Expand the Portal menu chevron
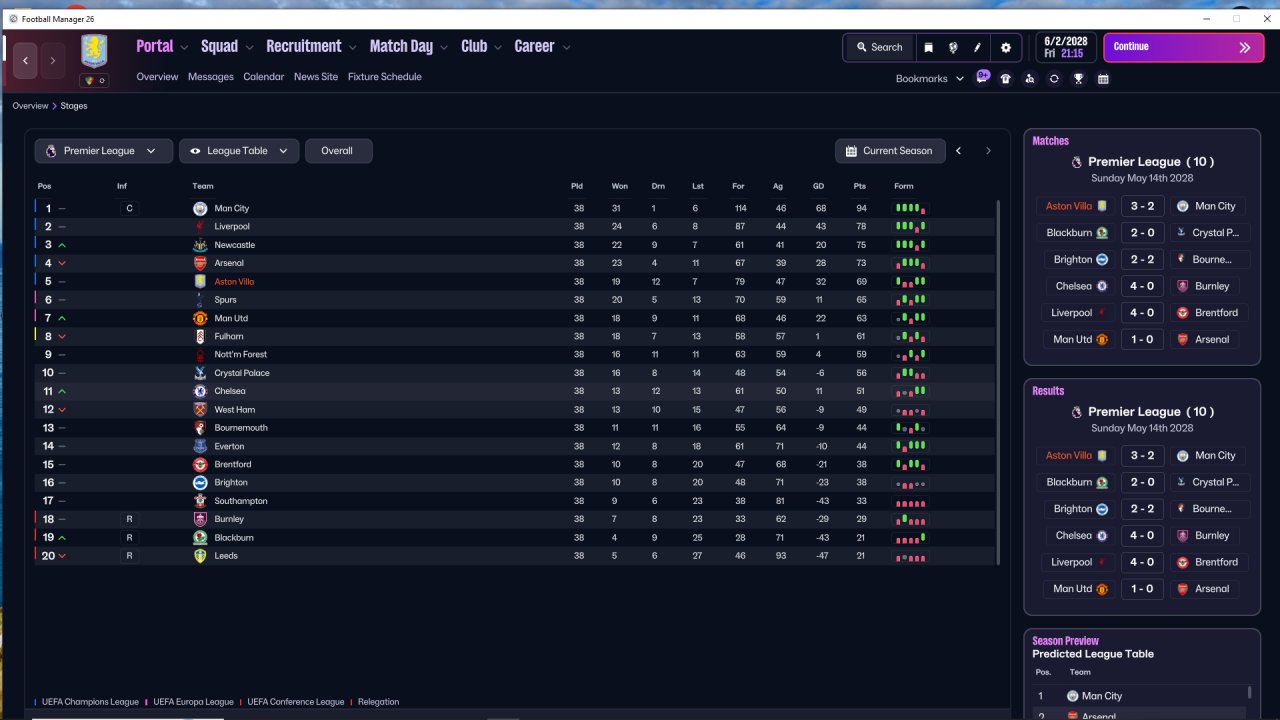This screenshot has width=1280, height=720. pos(184,47)
